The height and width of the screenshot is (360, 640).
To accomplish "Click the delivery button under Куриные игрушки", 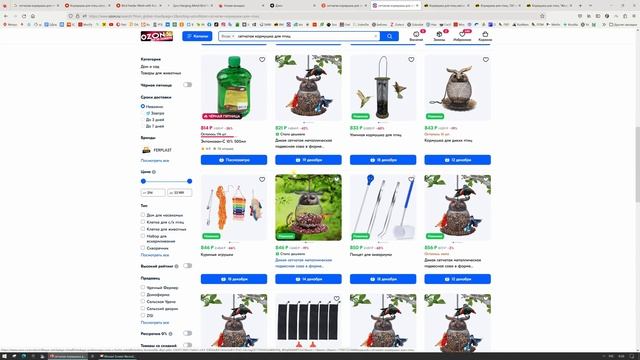I will [234, 279].
